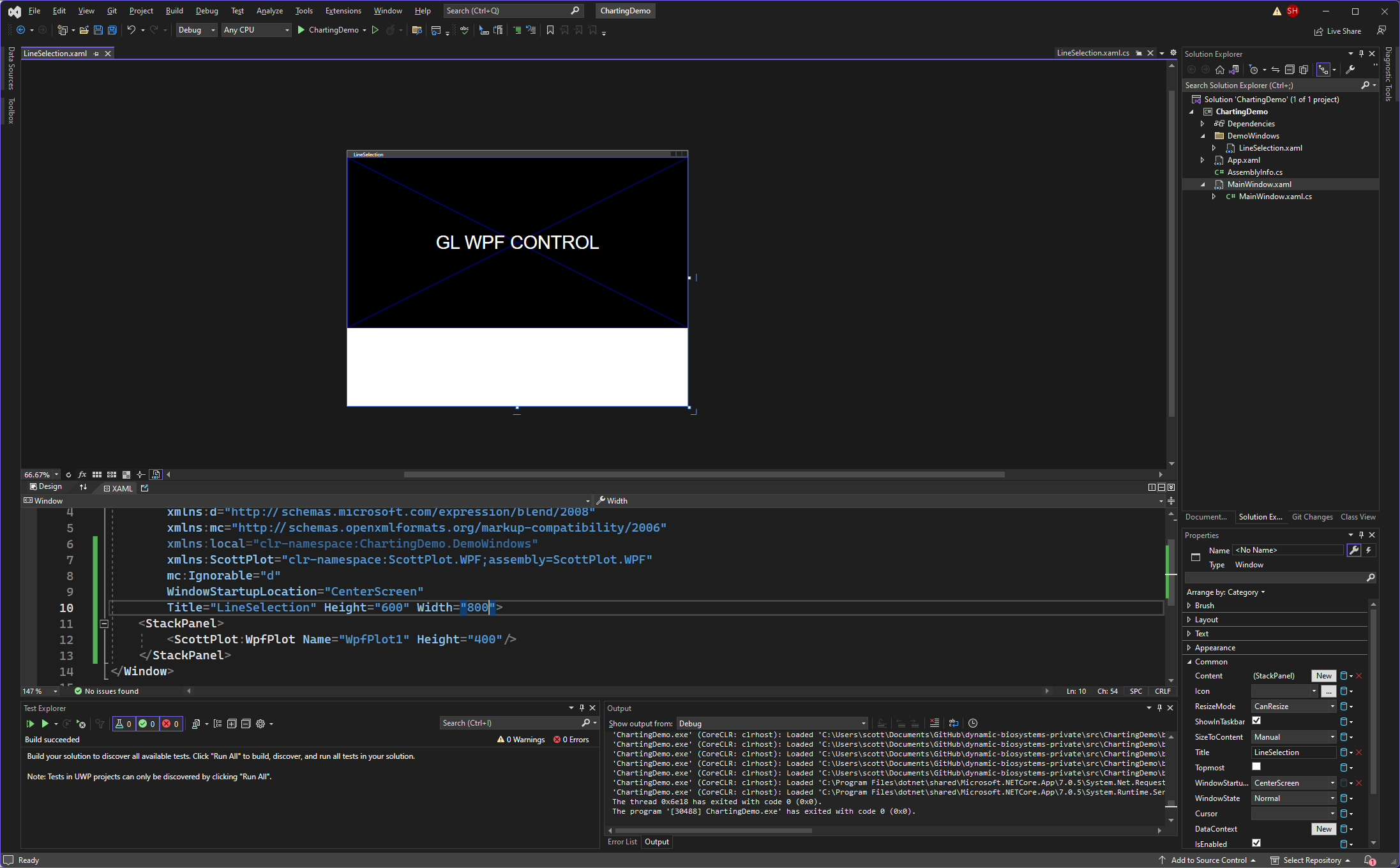The width and height of the screenshot is (1400, 868).
Task: Click the Title property field LineSelection
Action: (1294, 752)
